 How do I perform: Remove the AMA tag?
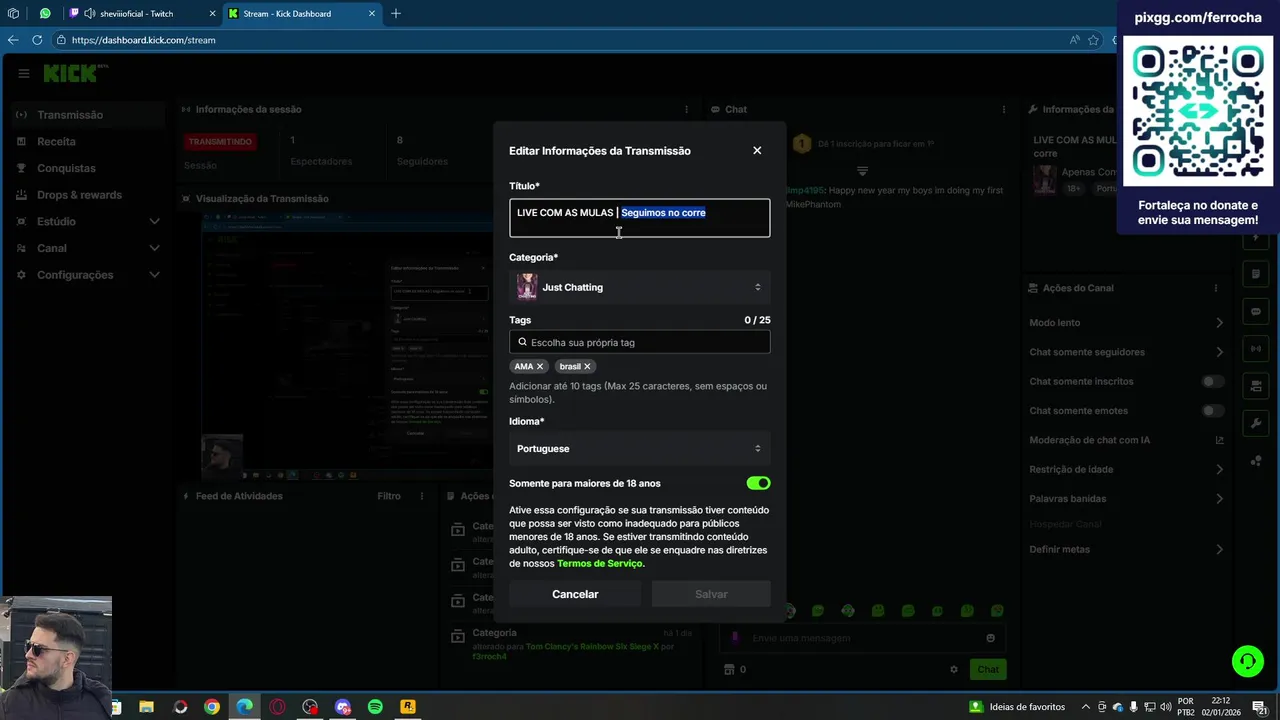(540, 367)
